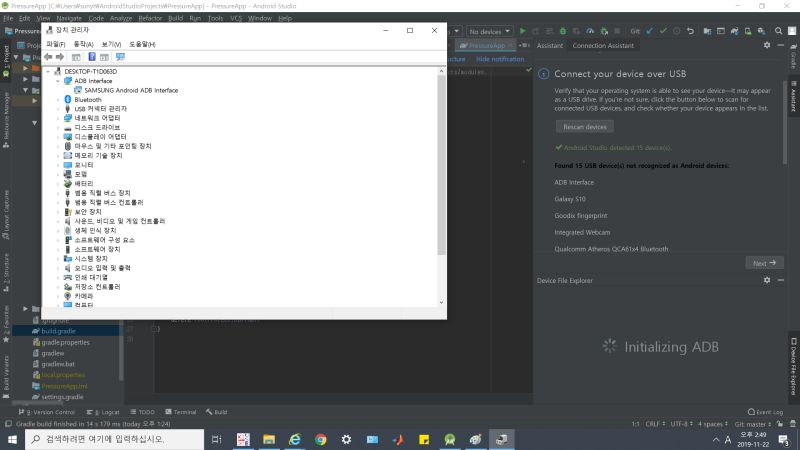Open the Assistant panel gear settings
The image size is (800, 450).
tap(767, 45)
